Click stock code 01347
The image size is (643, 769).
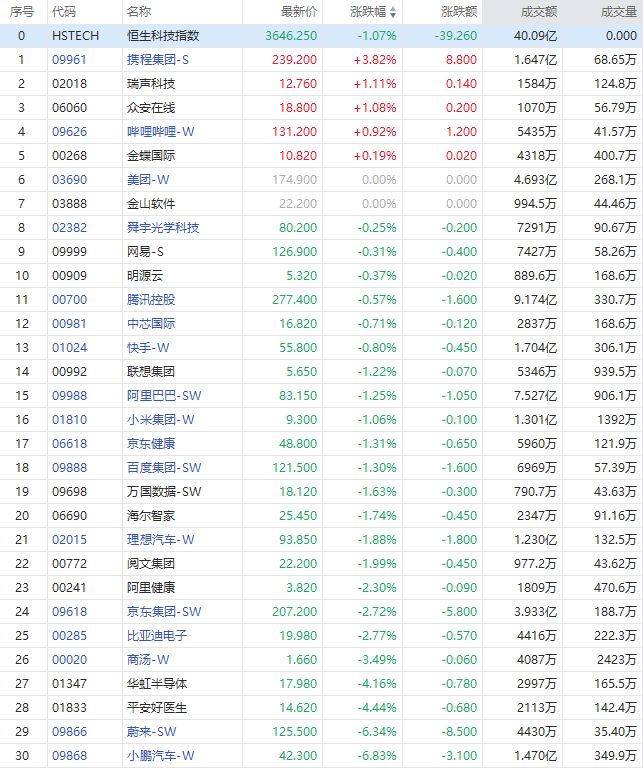point(69,684)
